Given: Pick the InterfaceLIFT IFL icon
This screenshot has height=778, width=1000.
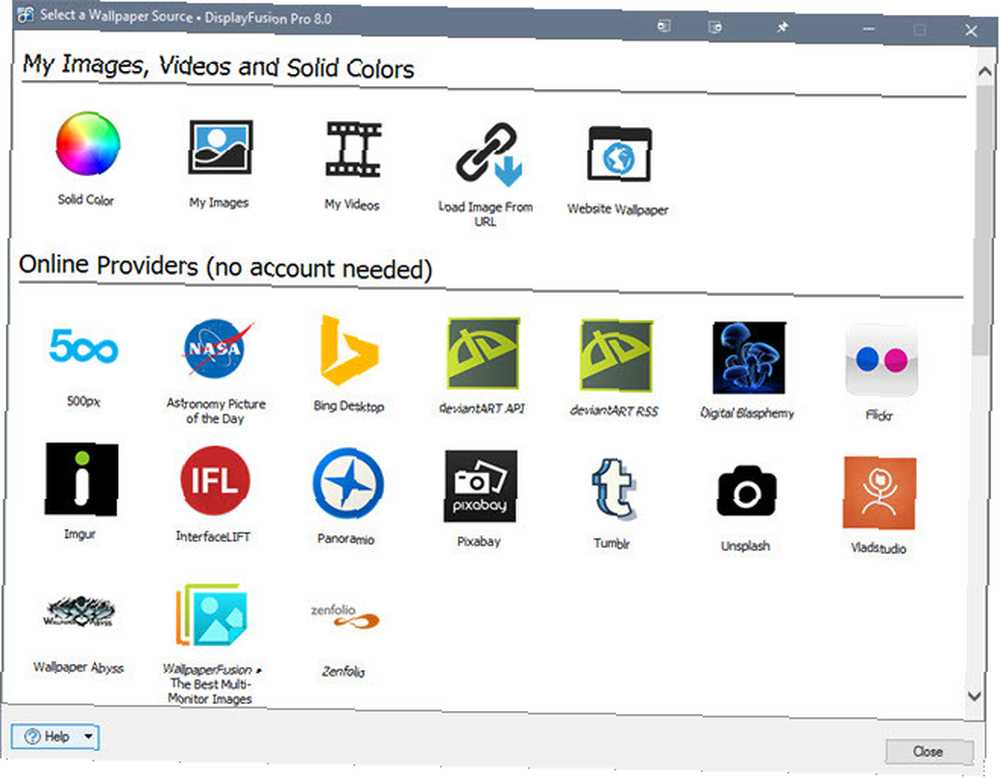Looking at the screenshot, I should (x=215, y=480).
